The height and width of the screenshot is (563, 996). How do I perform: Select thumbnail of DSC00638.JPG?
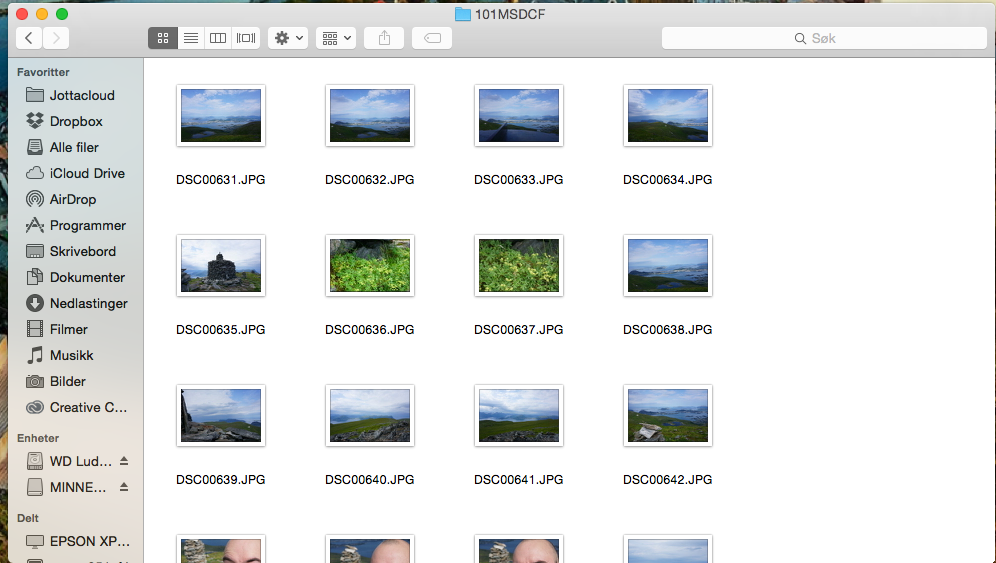[x=668, y=266]
